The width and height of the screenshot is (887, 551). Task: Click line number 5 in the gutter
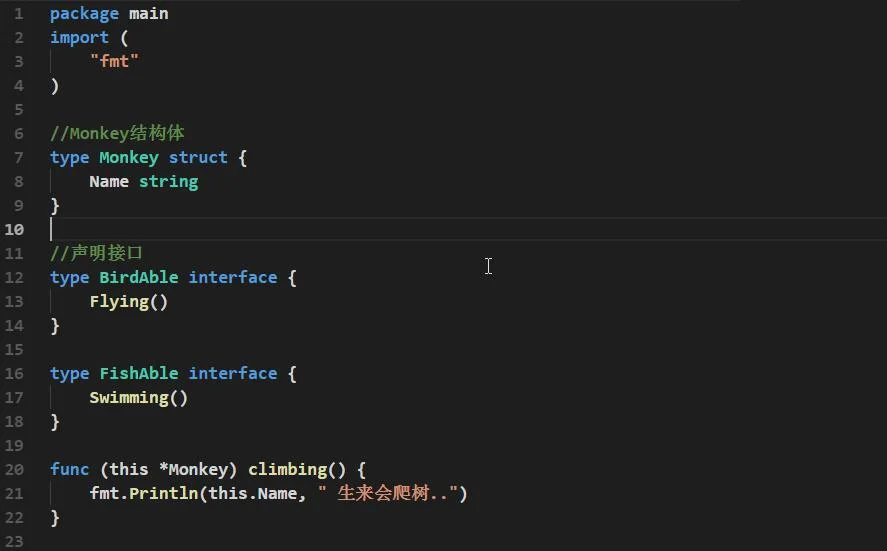19,109
